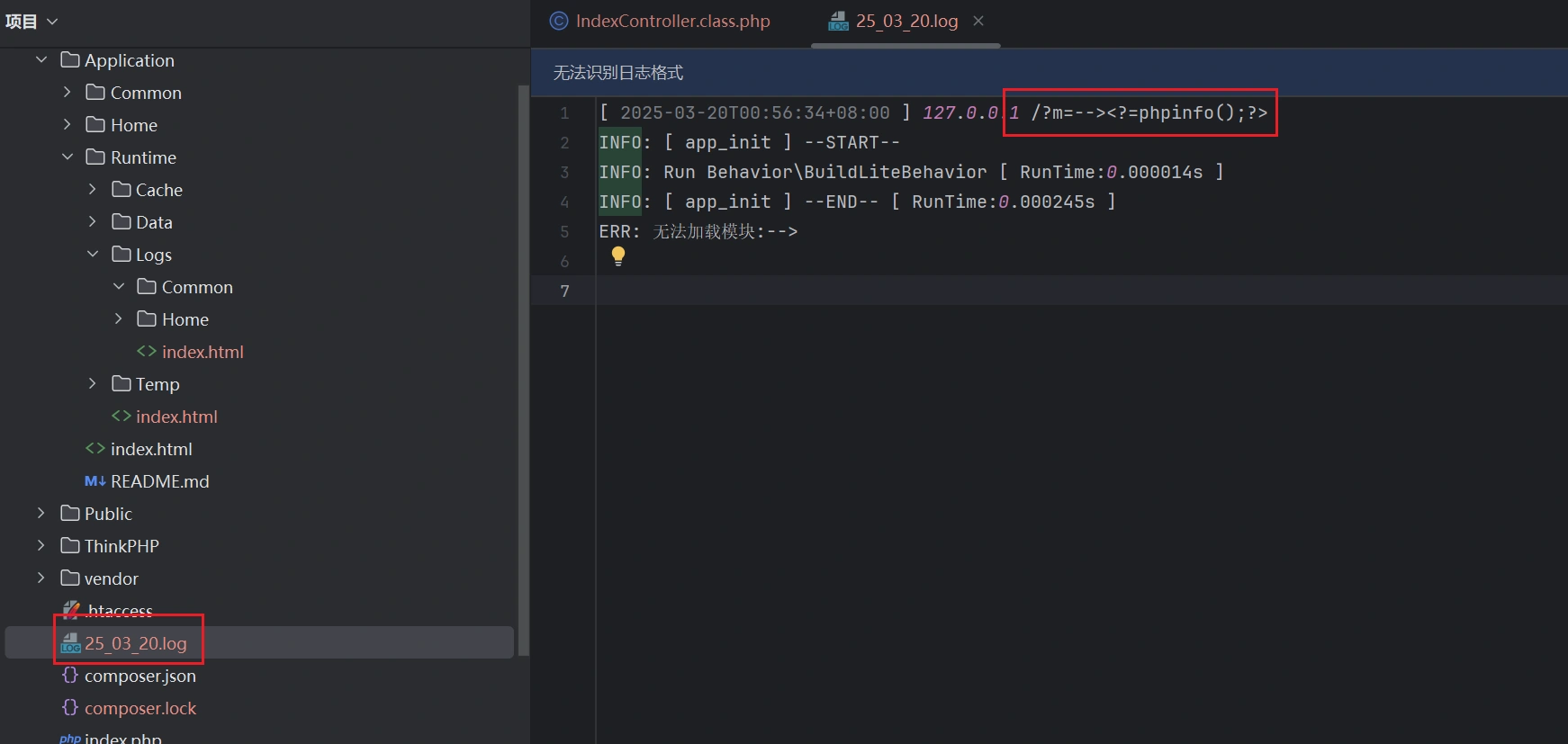Click the .htaccess file icon
The image size is (1568, 744).
point(70,611)
